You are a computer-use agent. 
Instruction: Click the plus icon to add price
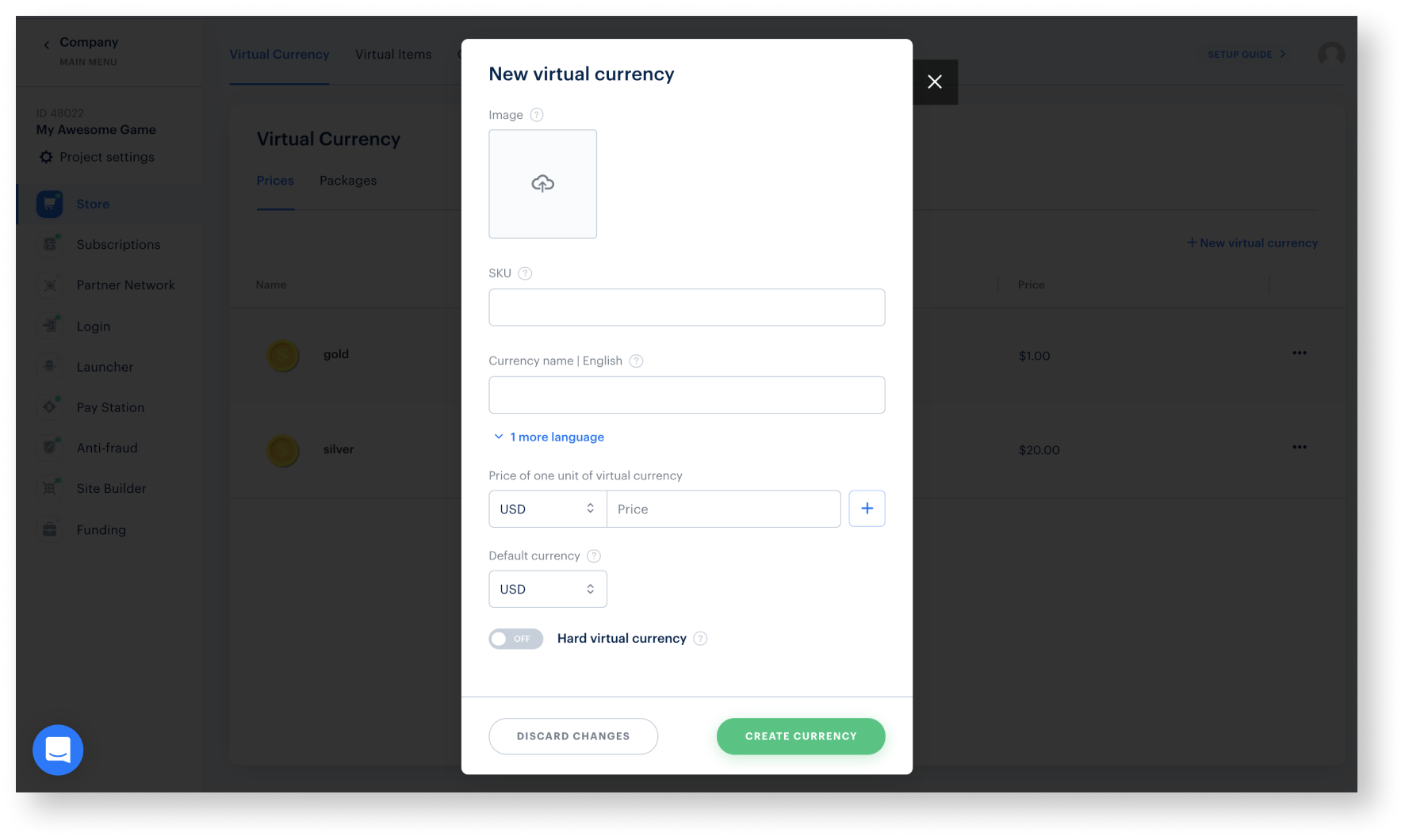[x=867, y=509]
